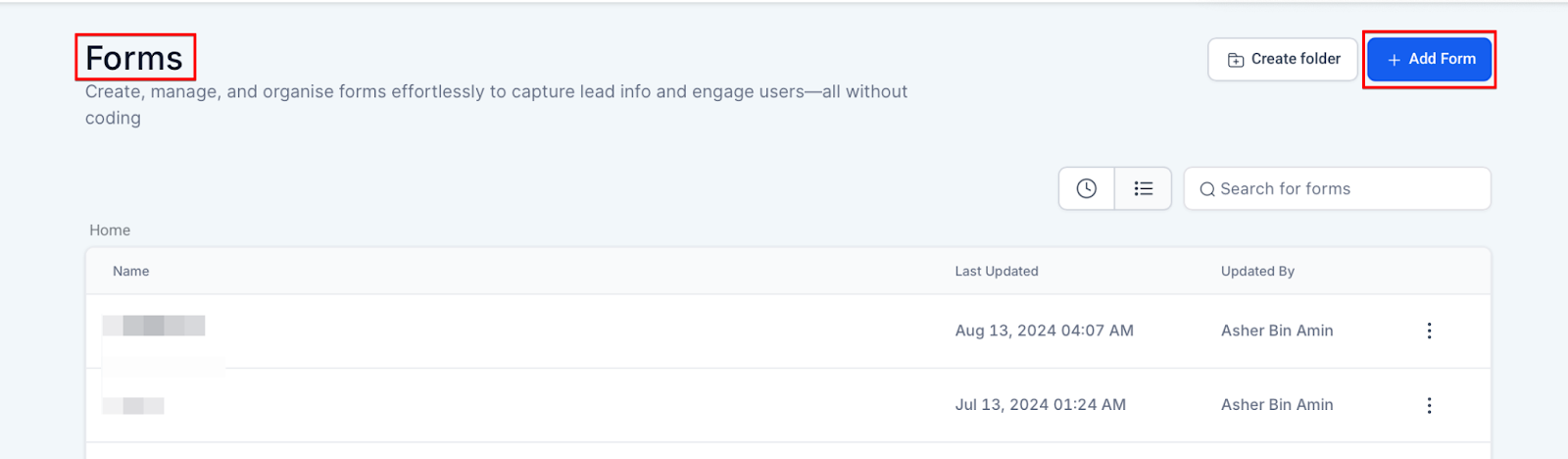Switch to the list view icon

(x=1143, y=188)
